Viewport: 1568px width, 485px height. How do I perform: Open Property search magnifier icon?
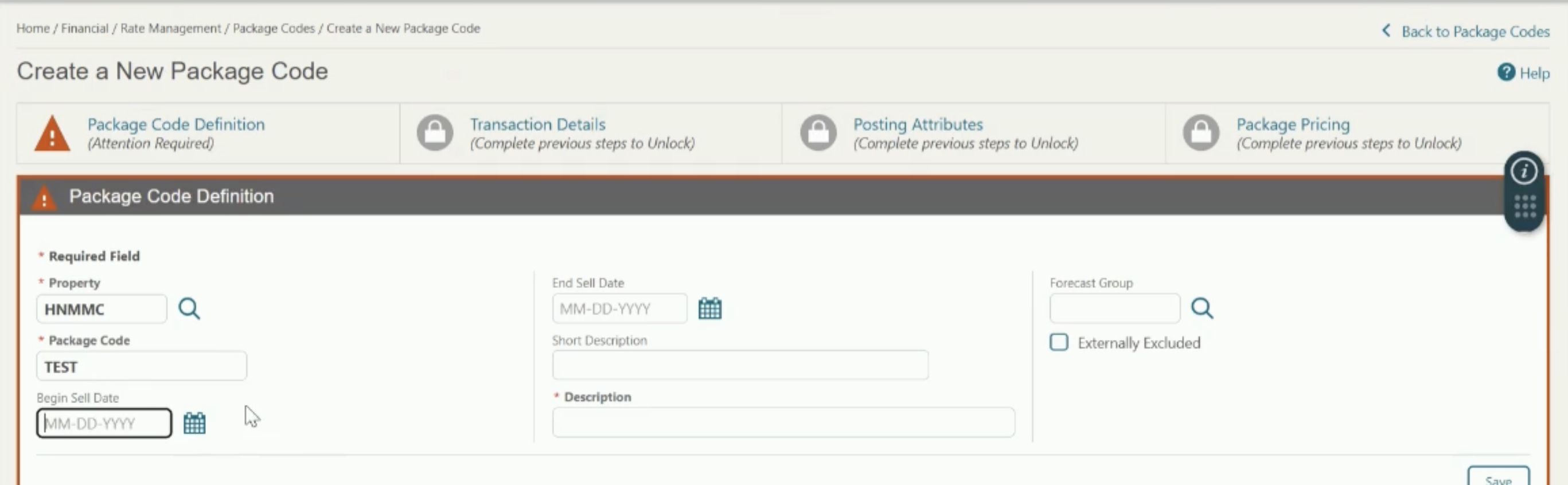pos(189,308)
